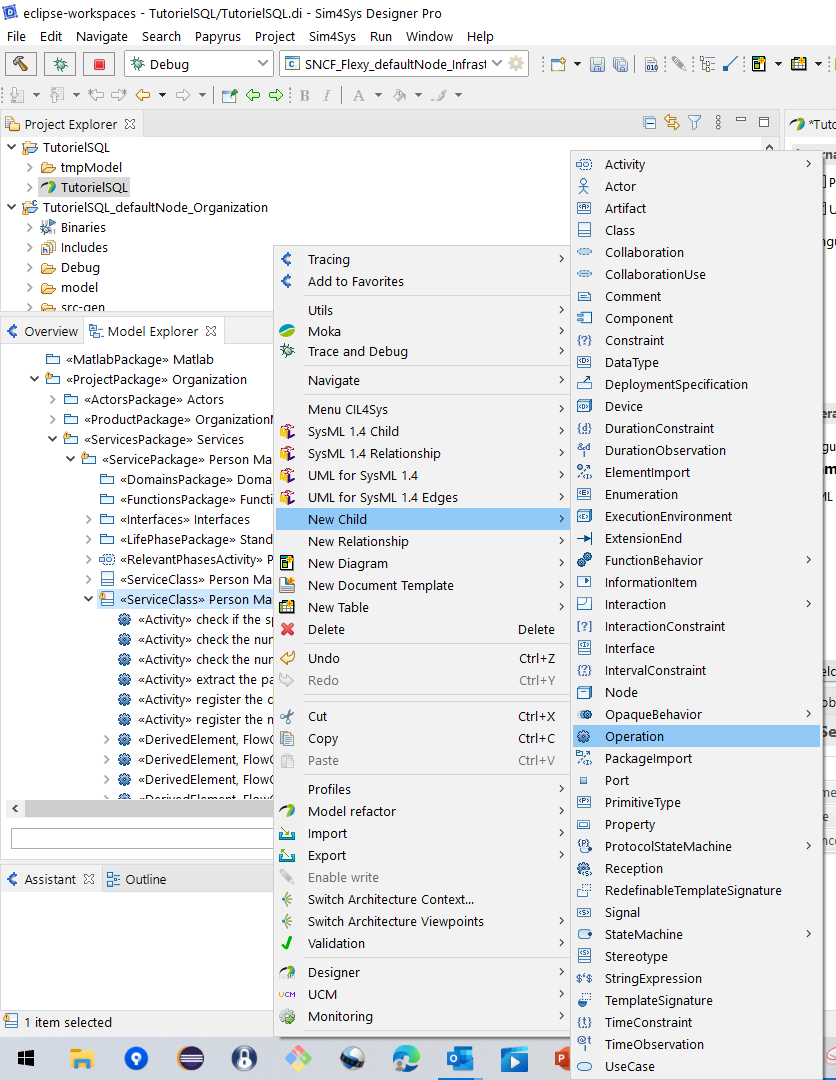Click the build hammer toolbar icon

click(x=21, y=64)
